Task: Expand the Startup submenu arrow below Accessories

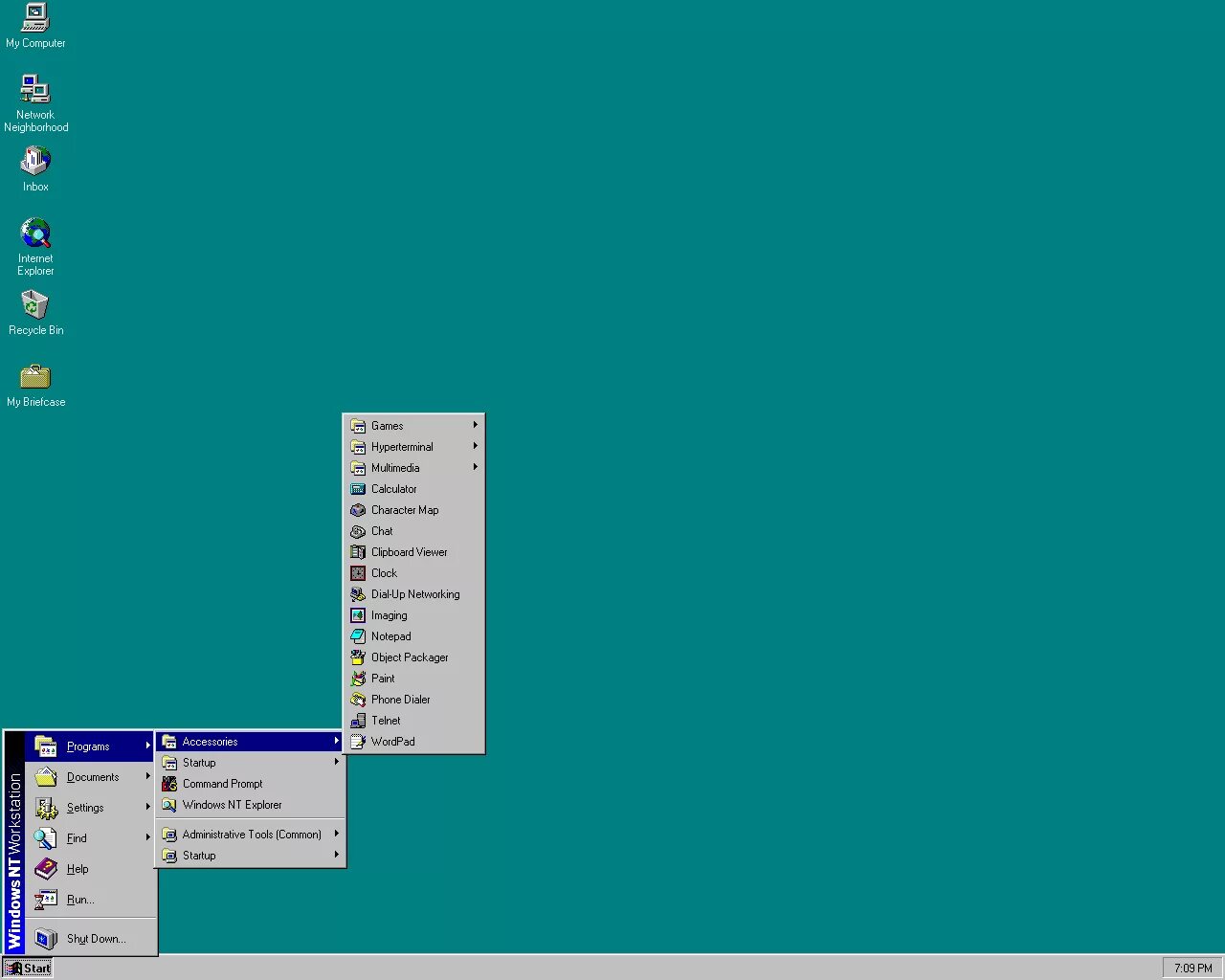Action: tap(336, 762)
